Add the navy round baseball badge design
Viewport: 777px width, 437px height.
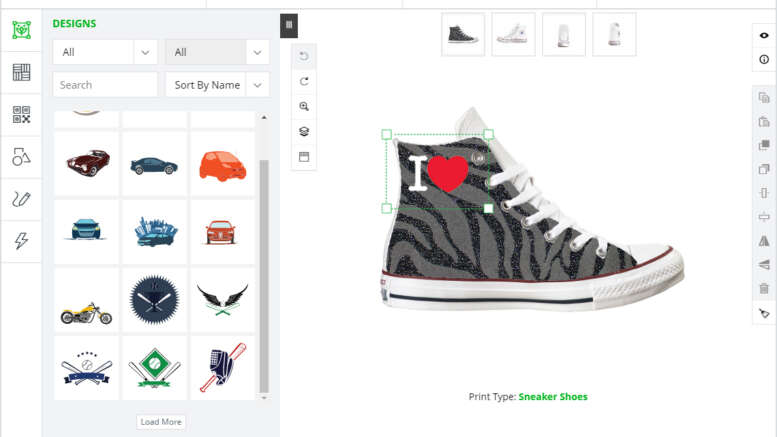155,300
